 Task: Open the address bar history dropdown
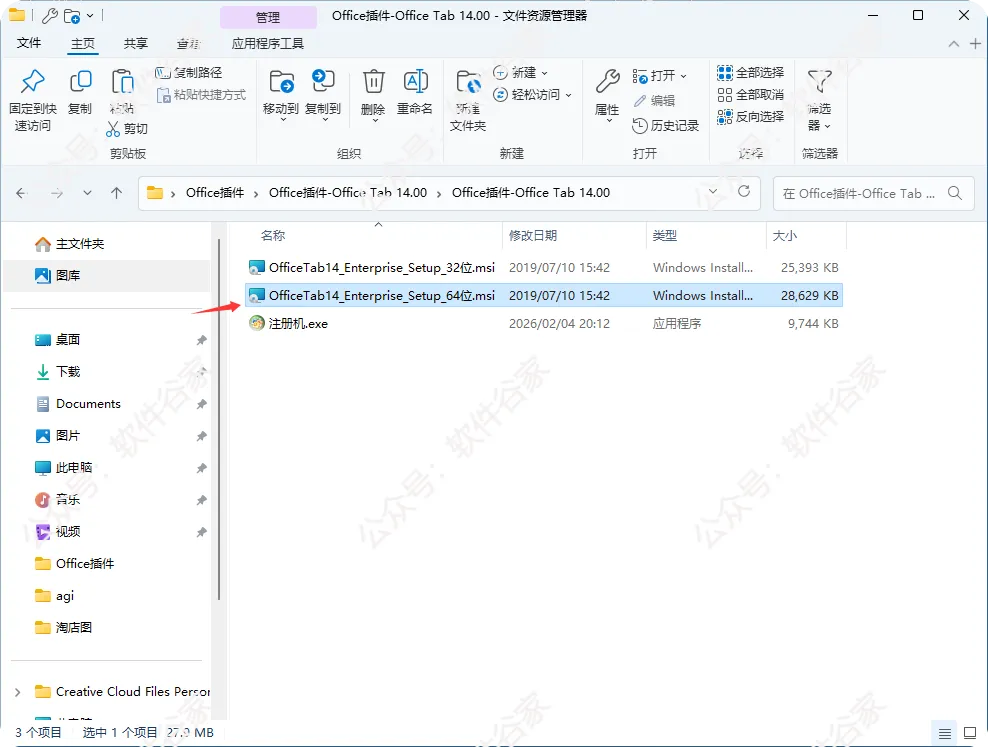point(713,191)
